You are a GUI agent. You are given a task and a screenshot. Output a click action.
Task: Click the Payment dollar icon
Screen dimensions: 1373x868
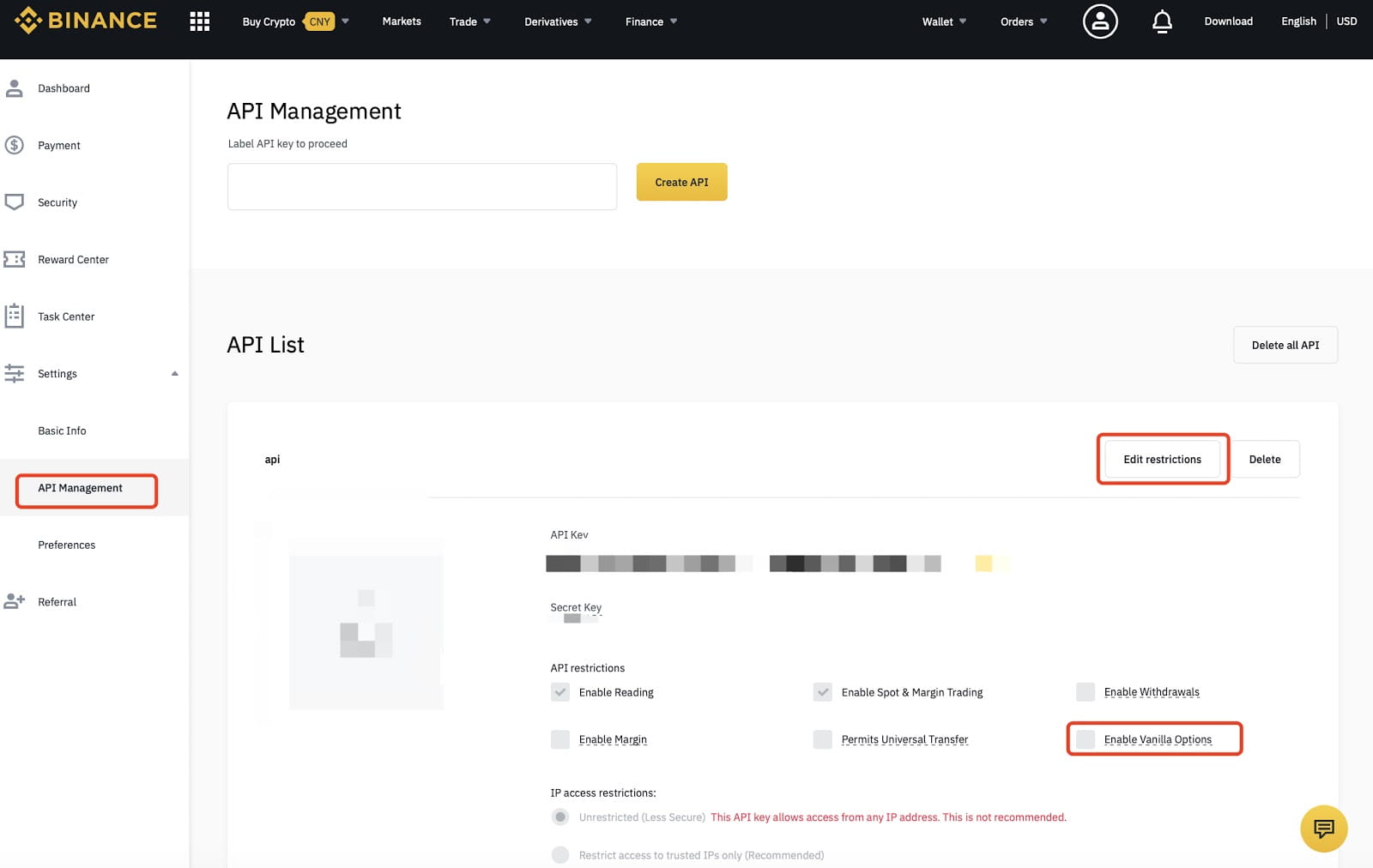pos(14,145)
